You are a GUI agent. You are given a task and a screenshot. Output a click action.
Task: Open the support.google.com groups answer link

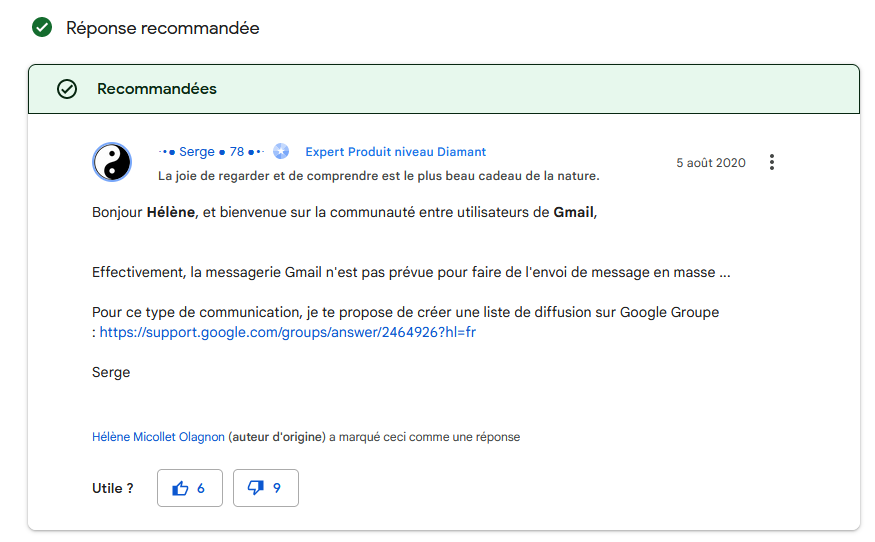tap(288, 332)
